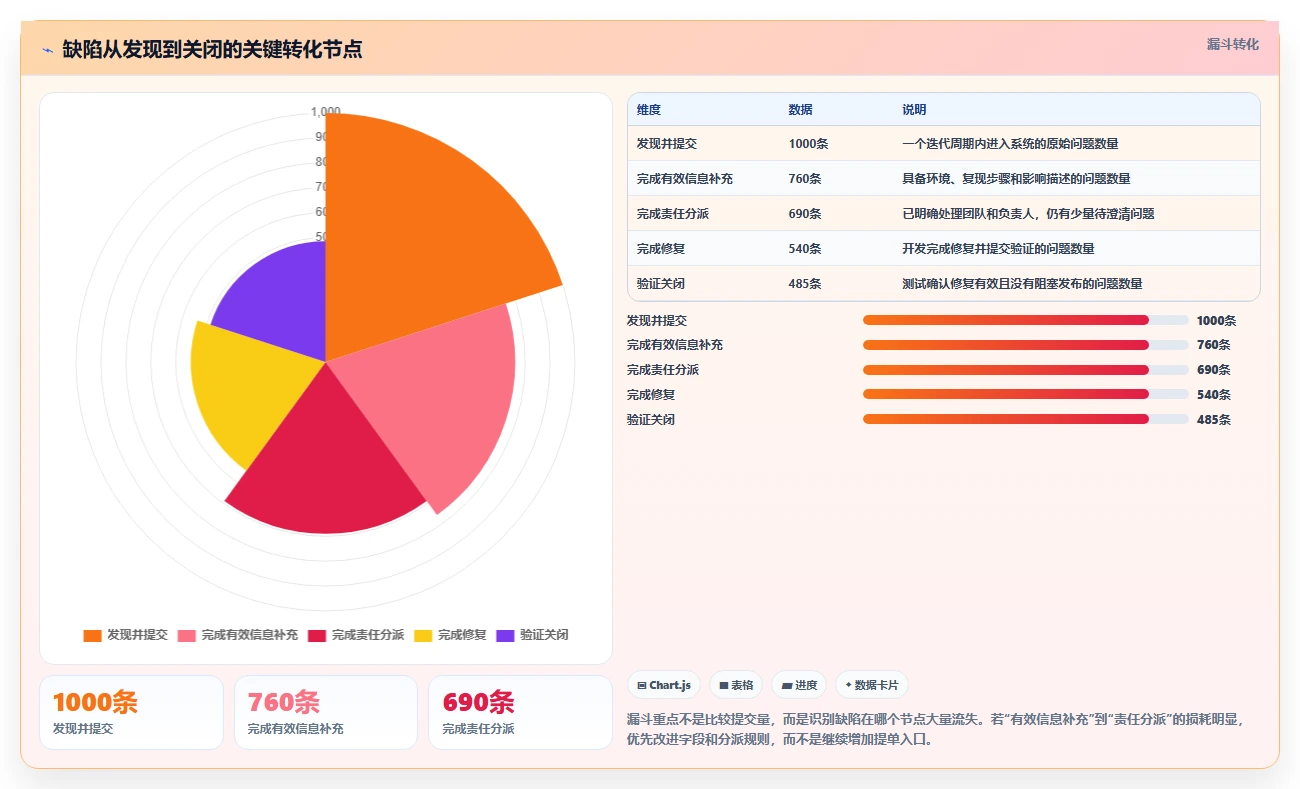Viewport: 1300px width, 789px height.
Task: Toggle the pink 完成有效信息补充 legend swatch
Action: [187, 636]
